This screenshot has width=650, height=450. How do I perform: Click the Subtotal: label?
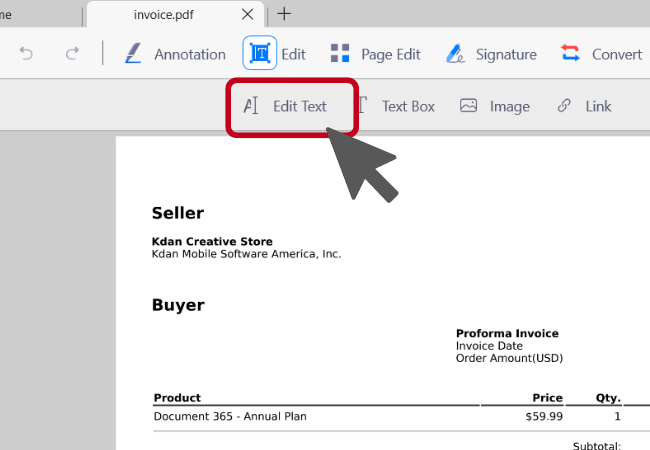click(597, 446)
